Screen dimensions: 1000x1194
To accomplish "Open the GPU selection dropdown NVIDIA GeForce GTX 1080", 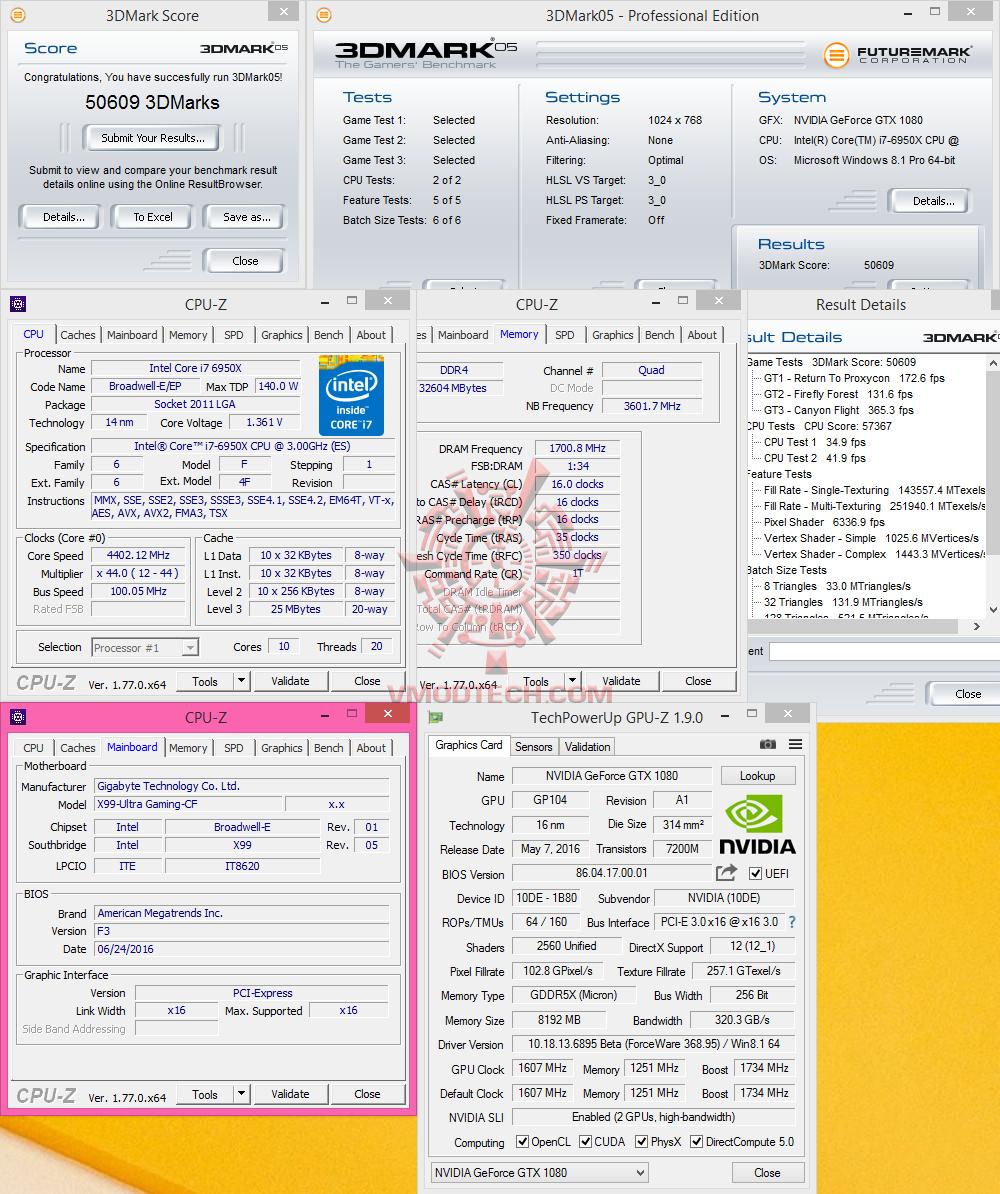I will [x=540, y=1173].
